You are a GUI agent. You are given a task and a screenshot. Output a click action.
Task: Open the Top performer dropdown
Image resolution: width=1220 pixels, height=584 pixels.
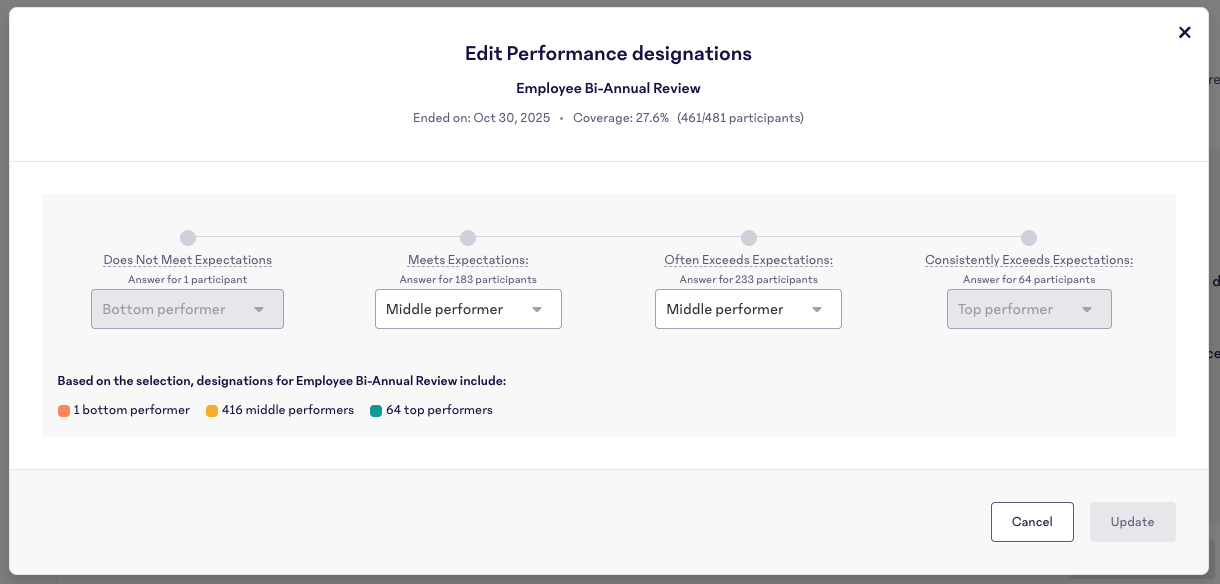(1029, 309)
